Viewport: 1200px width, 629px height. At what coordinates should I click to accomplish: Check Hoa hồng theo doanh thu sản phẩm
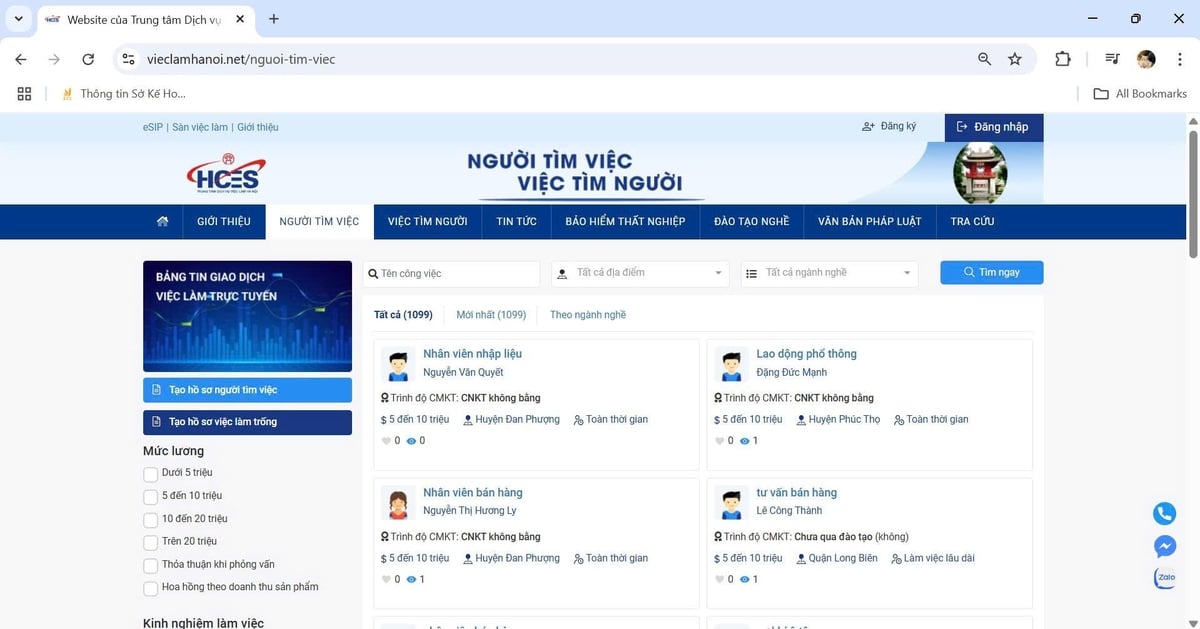click(x=151, y=588)
